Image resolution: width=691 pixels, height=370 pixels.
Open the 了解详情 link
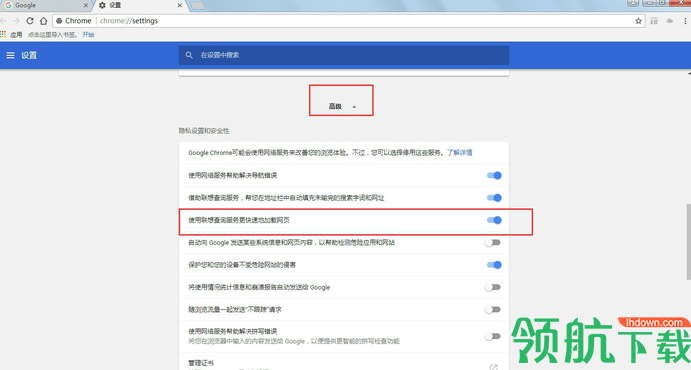460,153
